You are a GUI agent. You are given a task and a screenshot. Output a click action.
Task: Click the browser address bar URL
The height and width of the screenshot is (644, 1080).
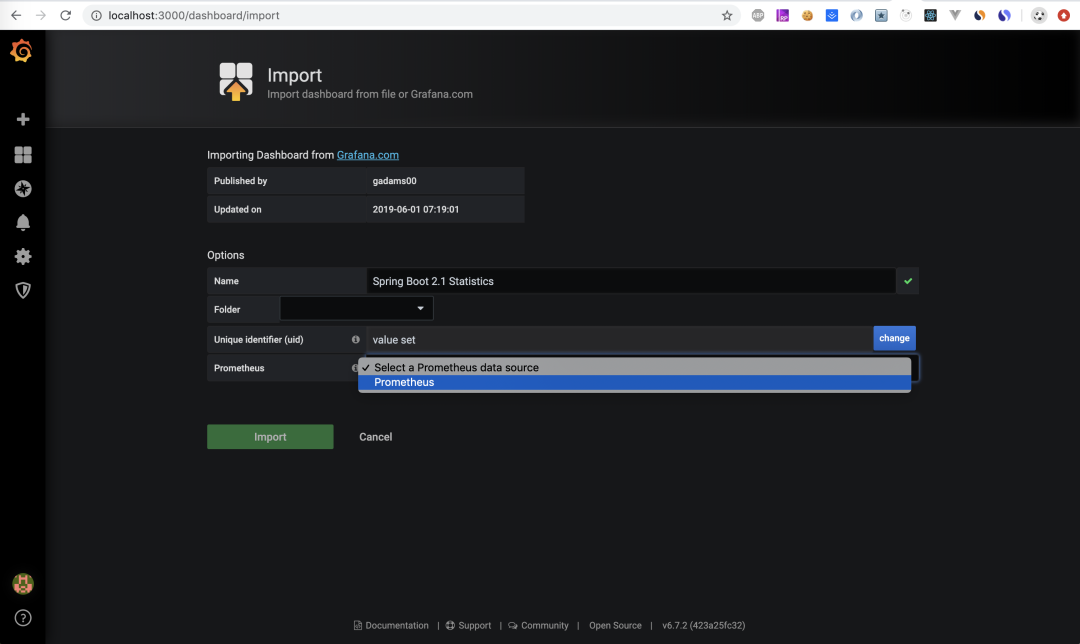[x=194, y=15]
